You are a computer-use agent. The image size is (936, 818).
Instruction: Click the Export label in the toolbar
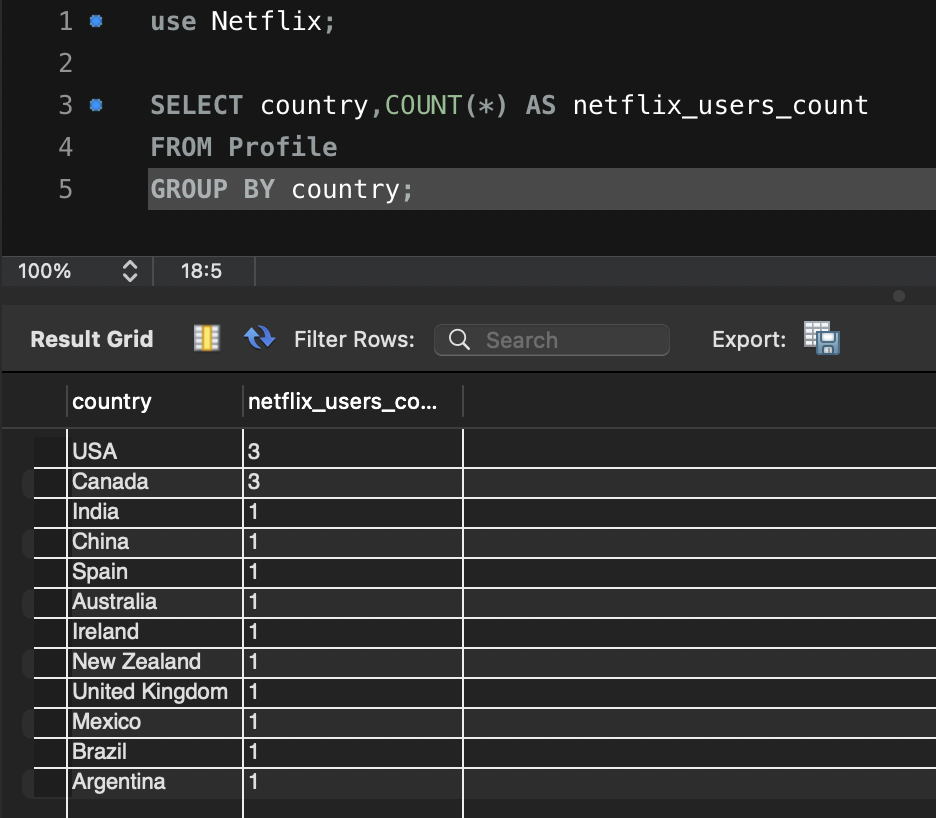749,339
